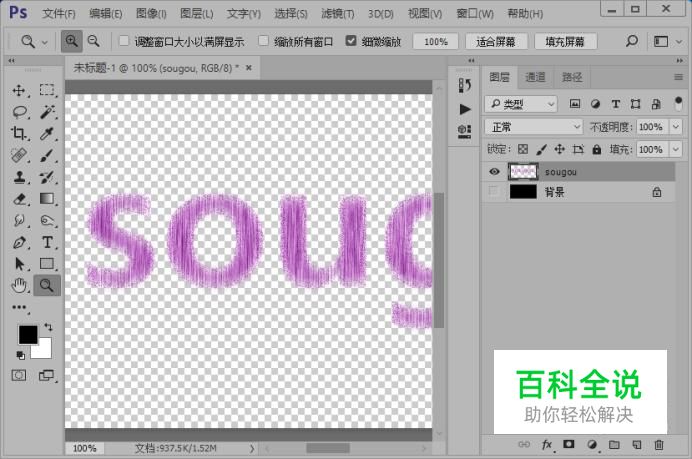Toggle Quick Mask mode
The height and width of the screenshot is (459, 692).
[19, 376]
